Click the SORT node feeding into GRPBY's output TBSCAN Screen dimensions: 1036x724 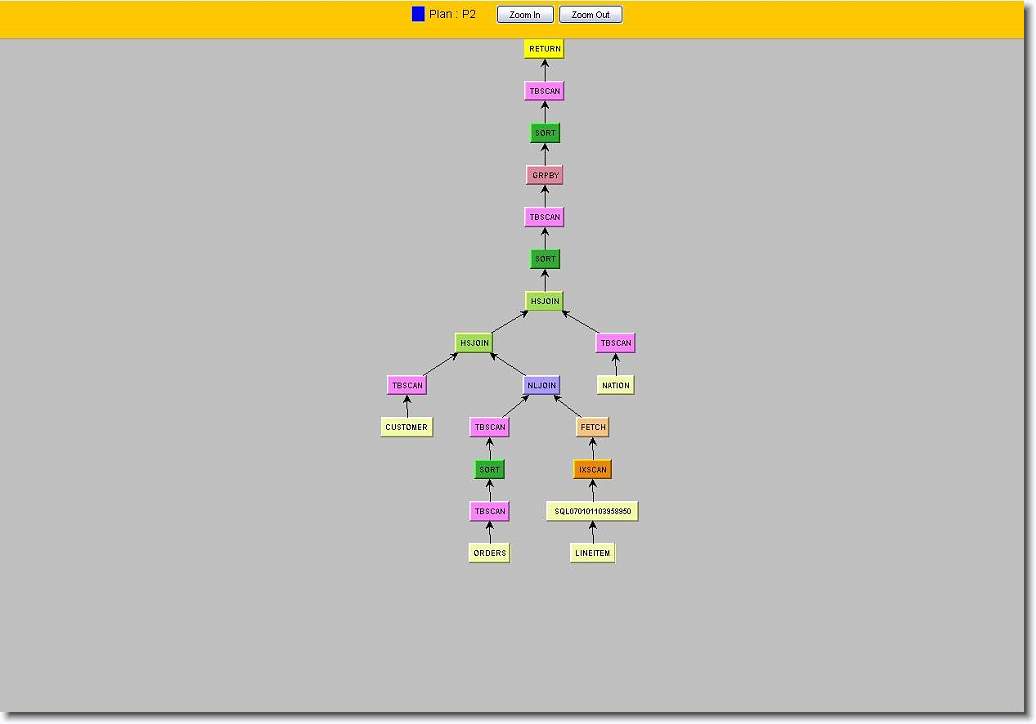tap(544, 133)
